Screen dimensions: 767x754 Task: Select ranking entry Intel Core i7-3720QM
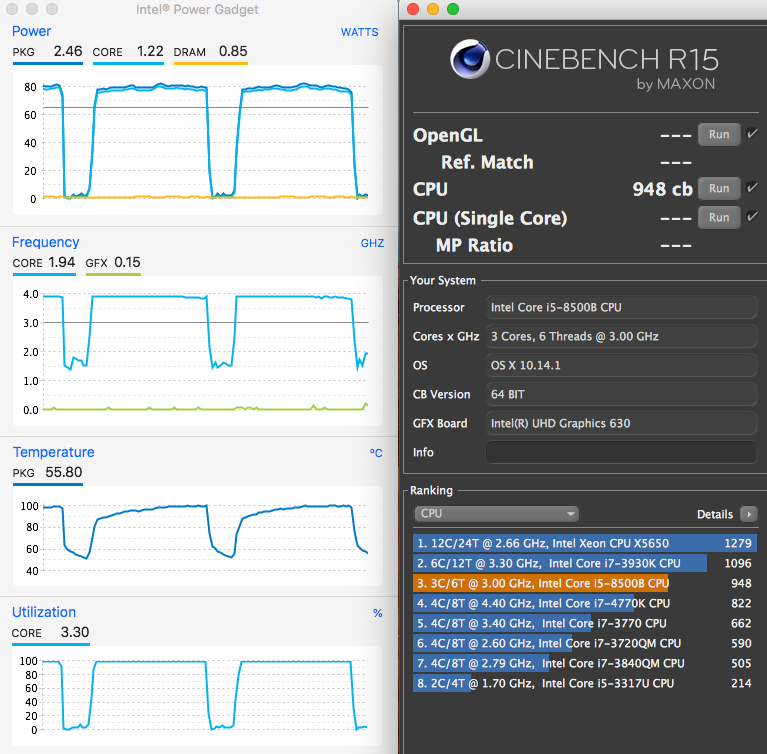pos(585,643)
